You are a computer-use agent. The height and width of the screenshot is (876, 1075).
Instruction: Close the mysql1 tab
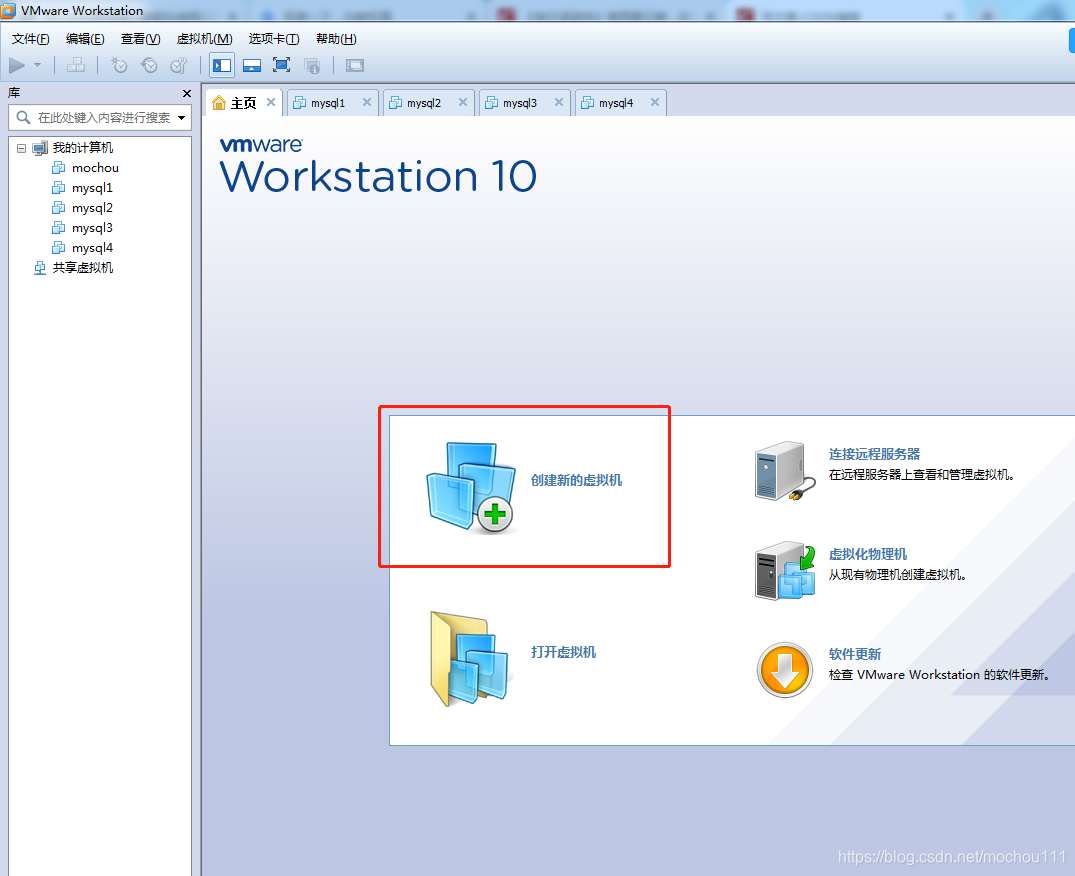[367, 102]
